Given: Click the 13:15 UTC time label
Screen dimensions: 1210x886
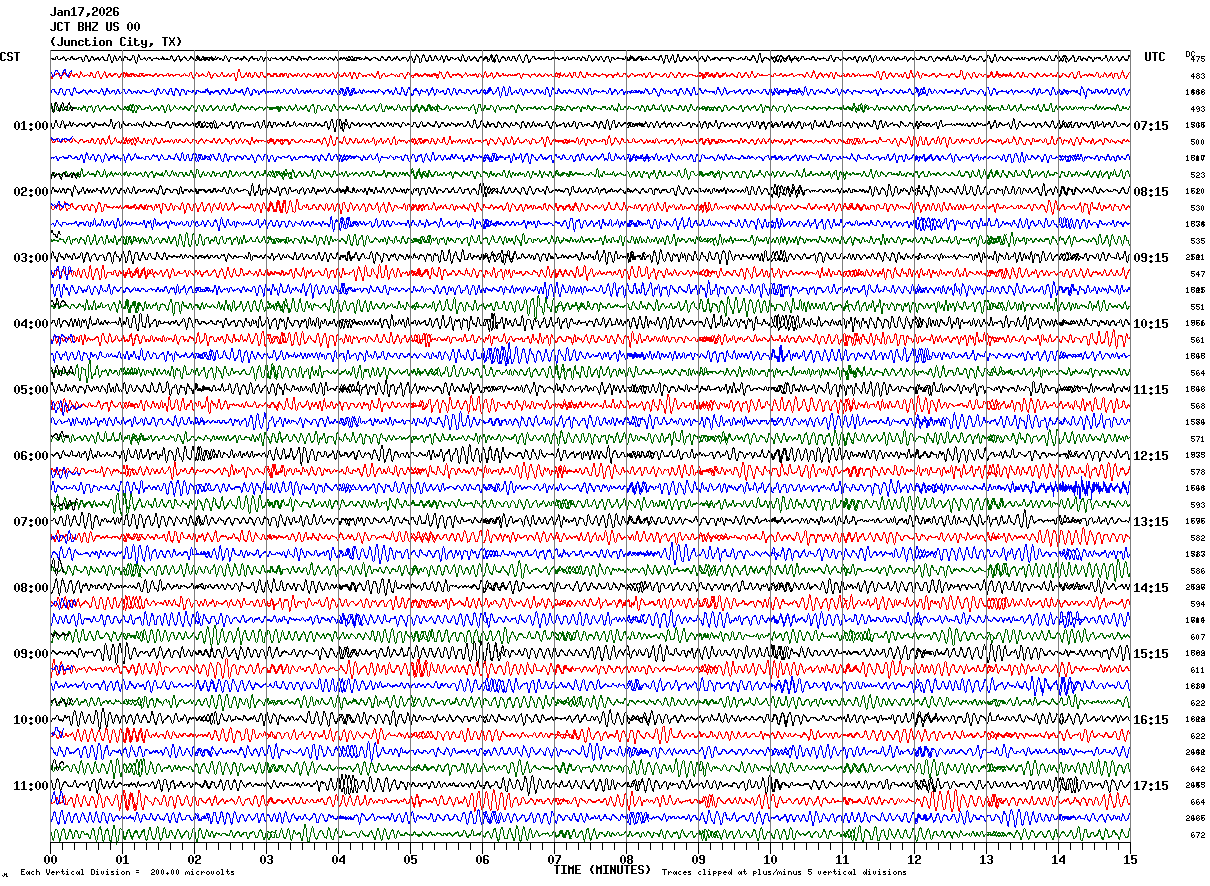Looking at the screenshot, I should pos(1151,522).
